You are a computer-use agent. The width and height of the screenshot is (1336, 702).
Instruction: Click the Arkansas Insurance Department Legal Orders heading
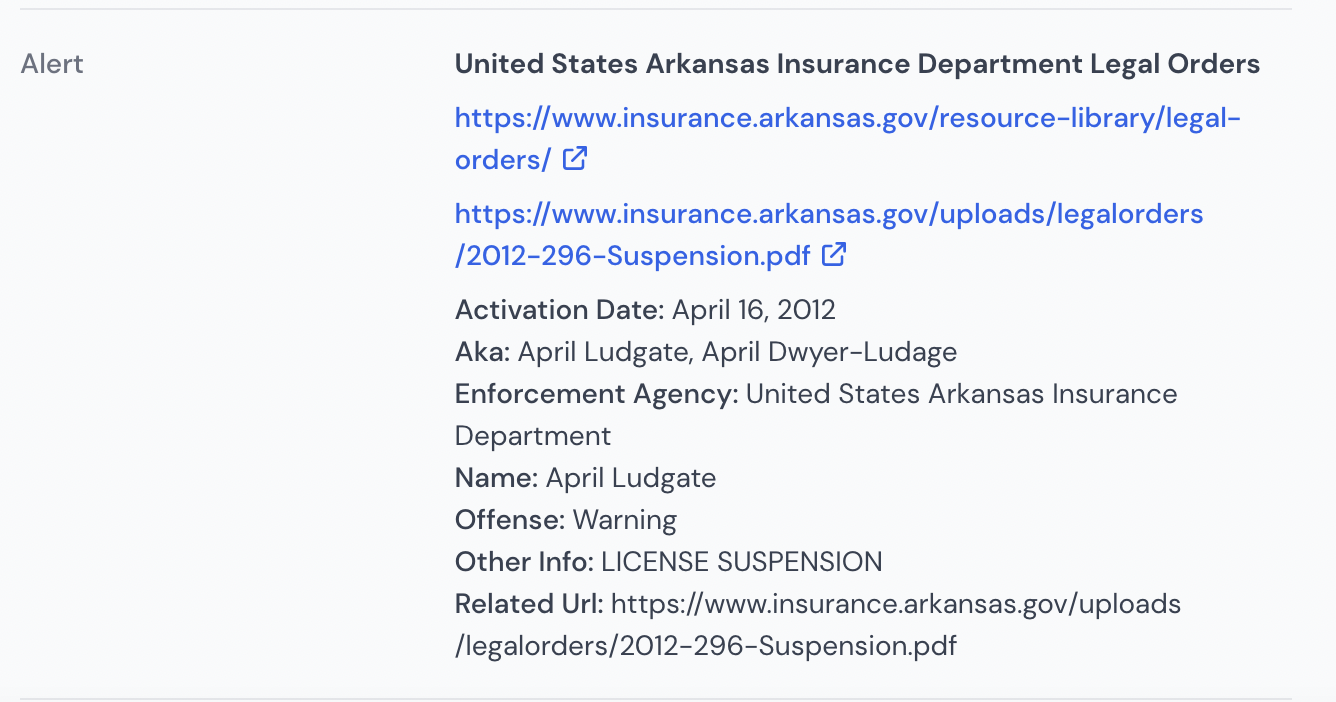click(x=857, y=64)
